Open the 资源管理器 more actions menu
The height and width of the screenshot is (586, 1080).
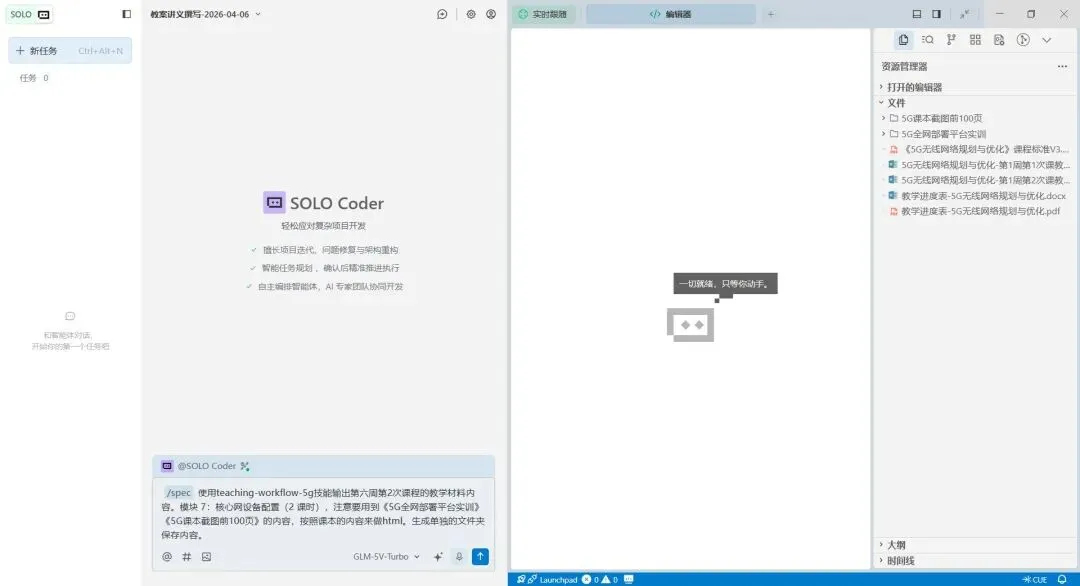point(1062,67)
